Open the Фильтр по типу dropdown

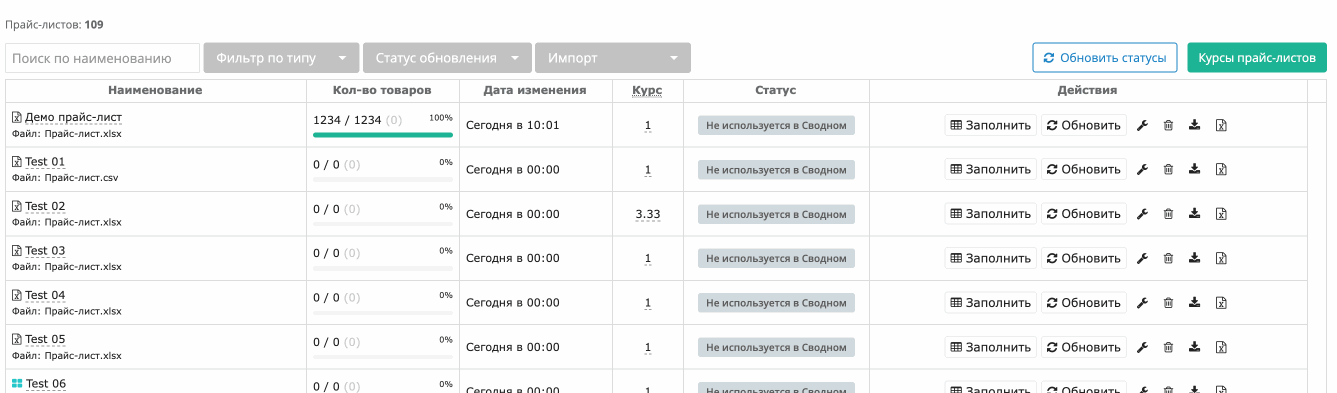pyautogui.click(x=281, y=58)
